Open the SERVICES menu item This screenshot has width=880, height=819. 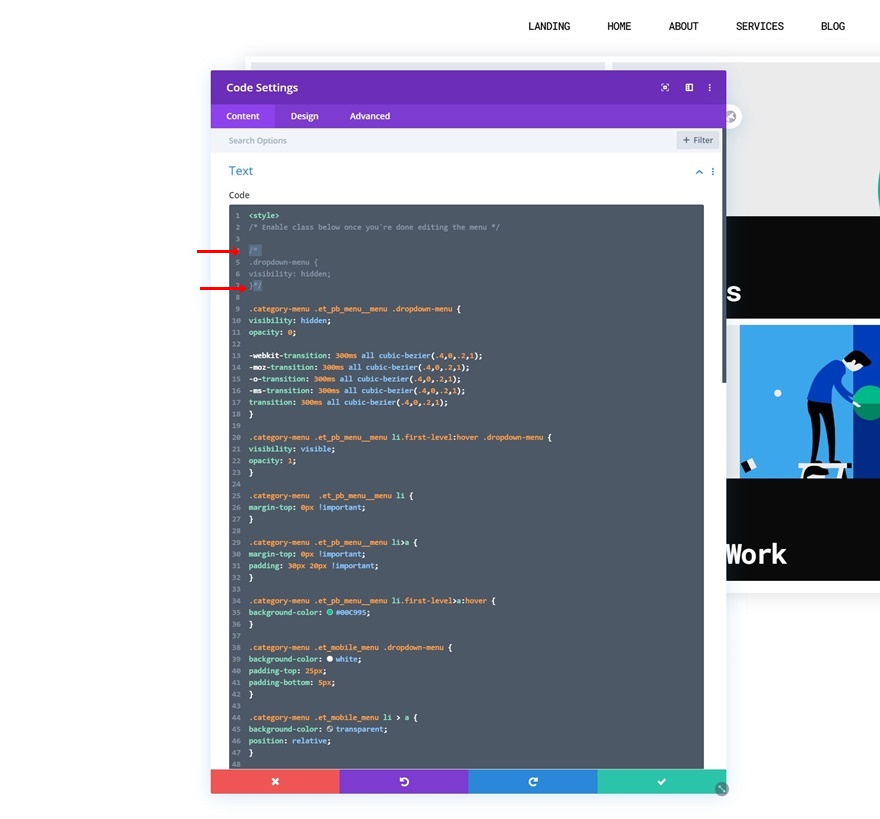(x=759, y=26)
